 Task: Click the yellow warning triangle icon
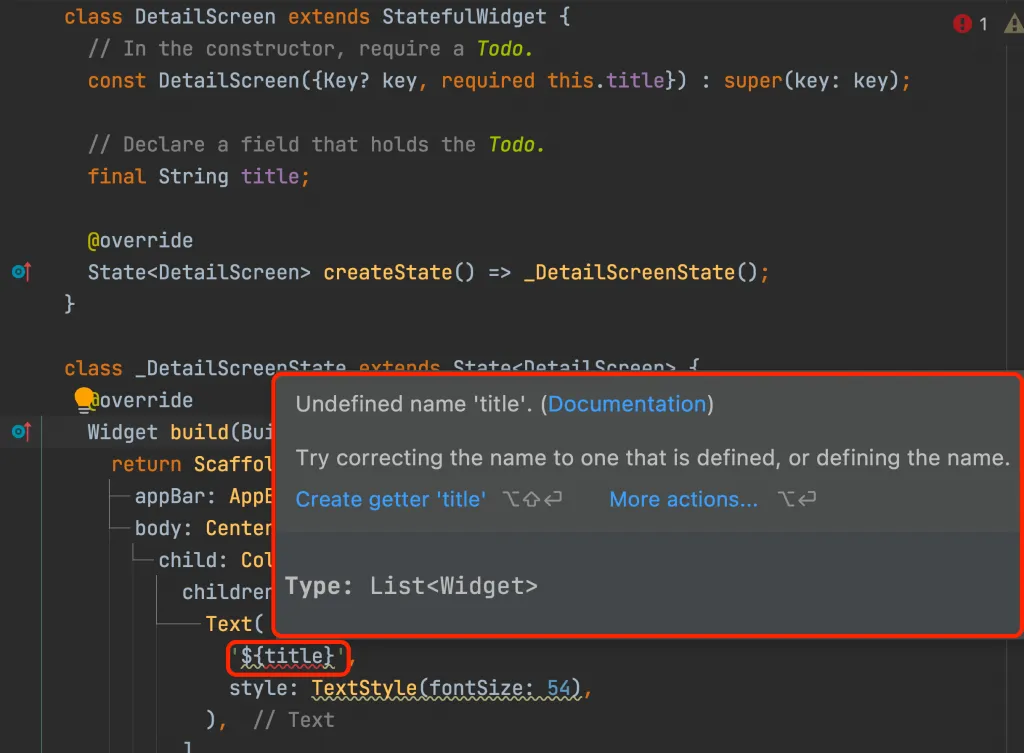click(1014, 23)
